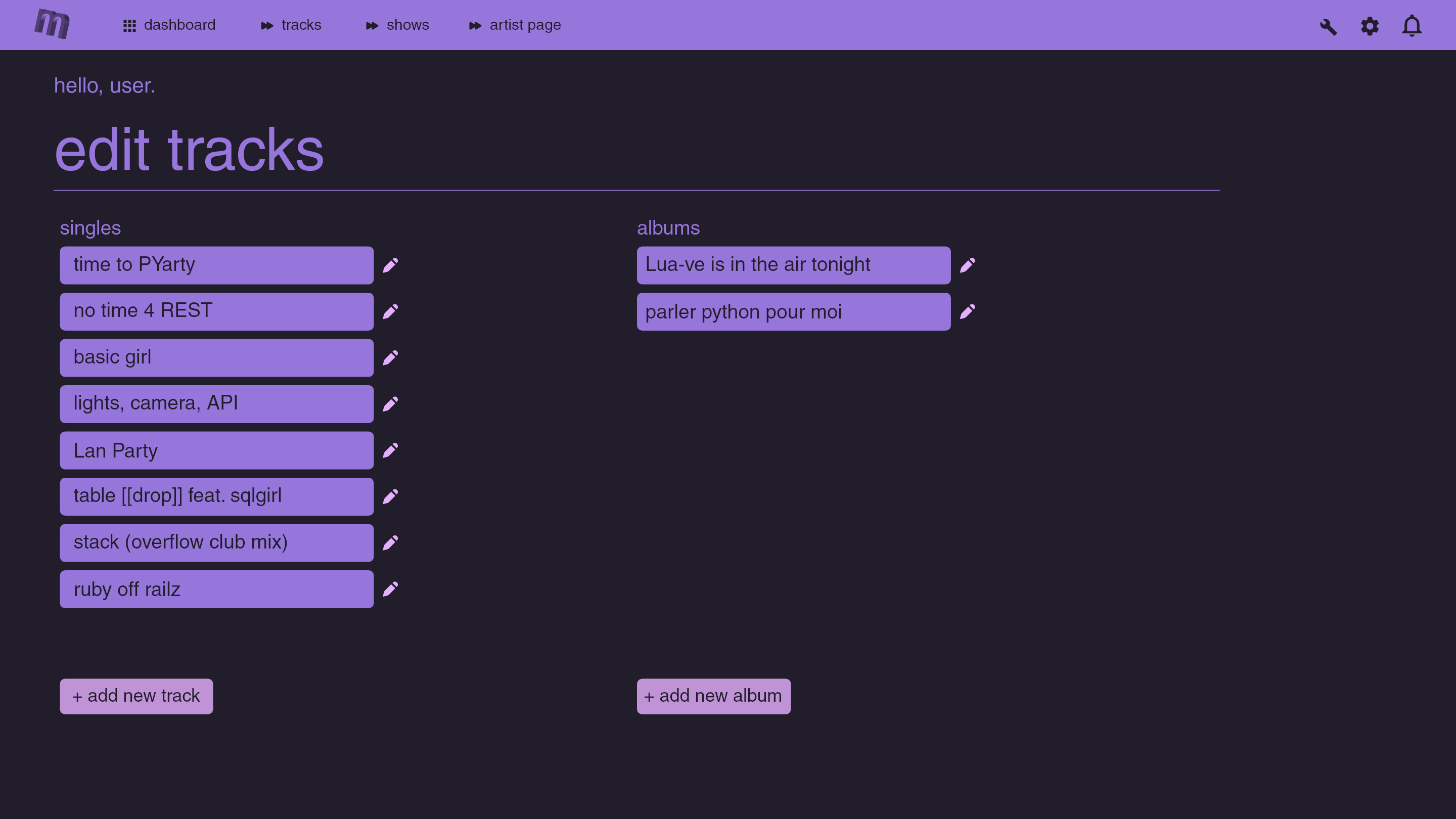Click pencil next to parler python pour moi
This screenshot has height=819, width=1456.
point(967,311)
